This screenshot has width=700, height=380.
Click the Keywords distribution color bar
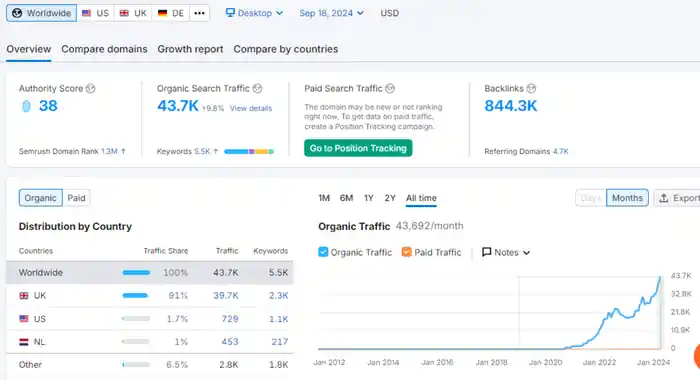249,151
